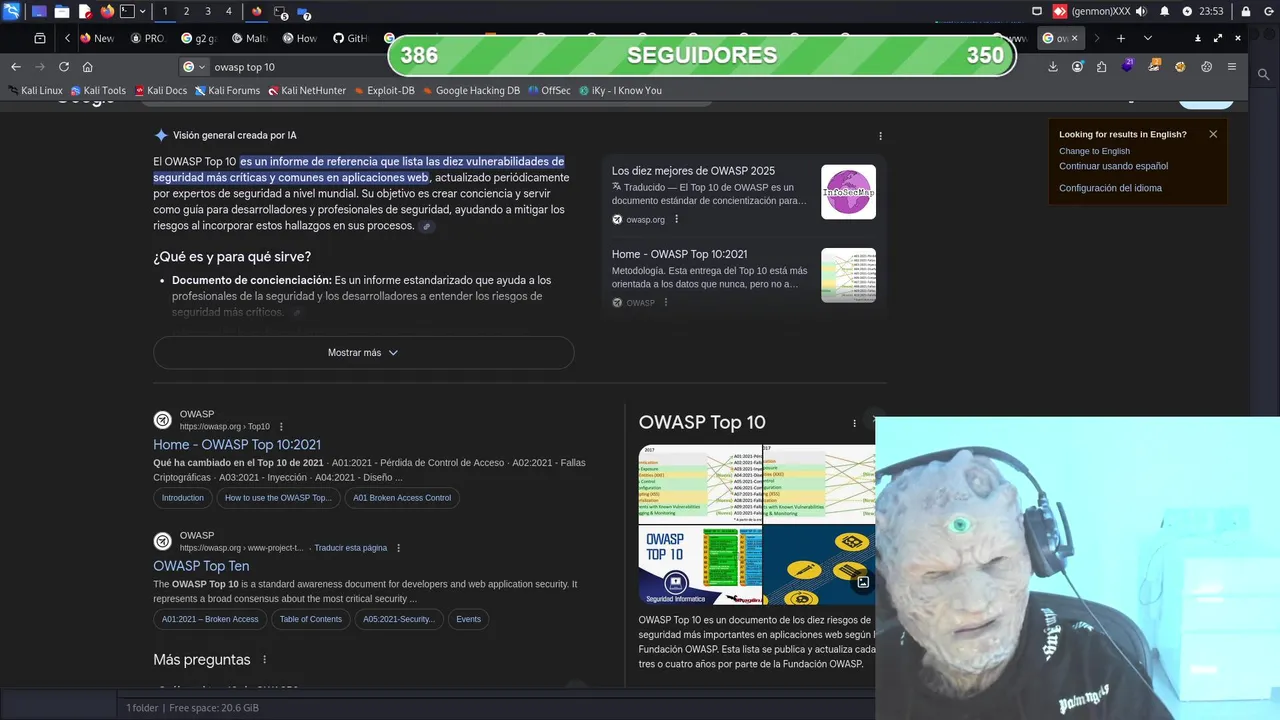Expand the list all tabs chevron
Viewport: 1280px width, 720px height.
point(1147,38)
